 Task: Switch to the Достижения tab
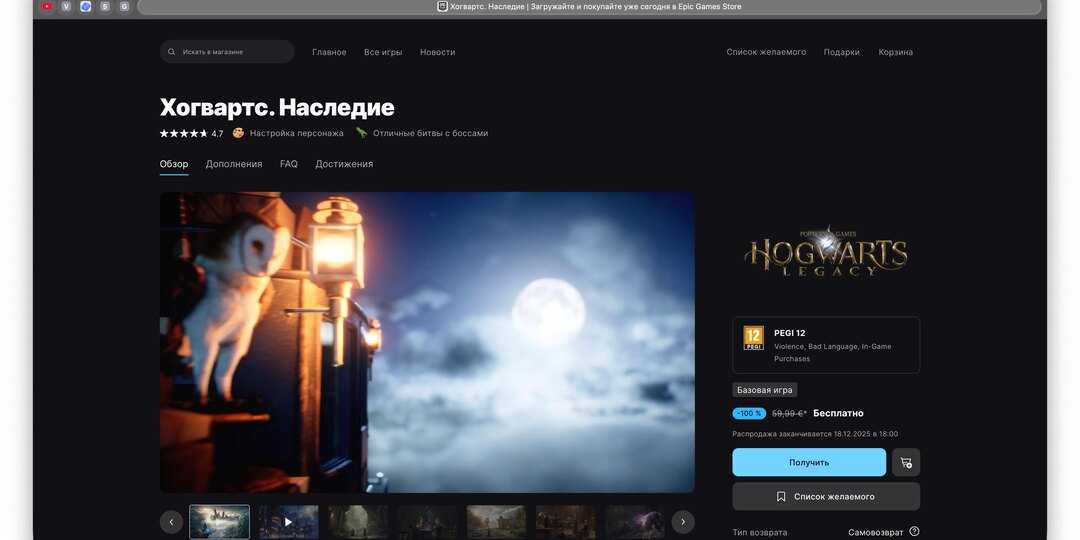(x=344, y=164)
